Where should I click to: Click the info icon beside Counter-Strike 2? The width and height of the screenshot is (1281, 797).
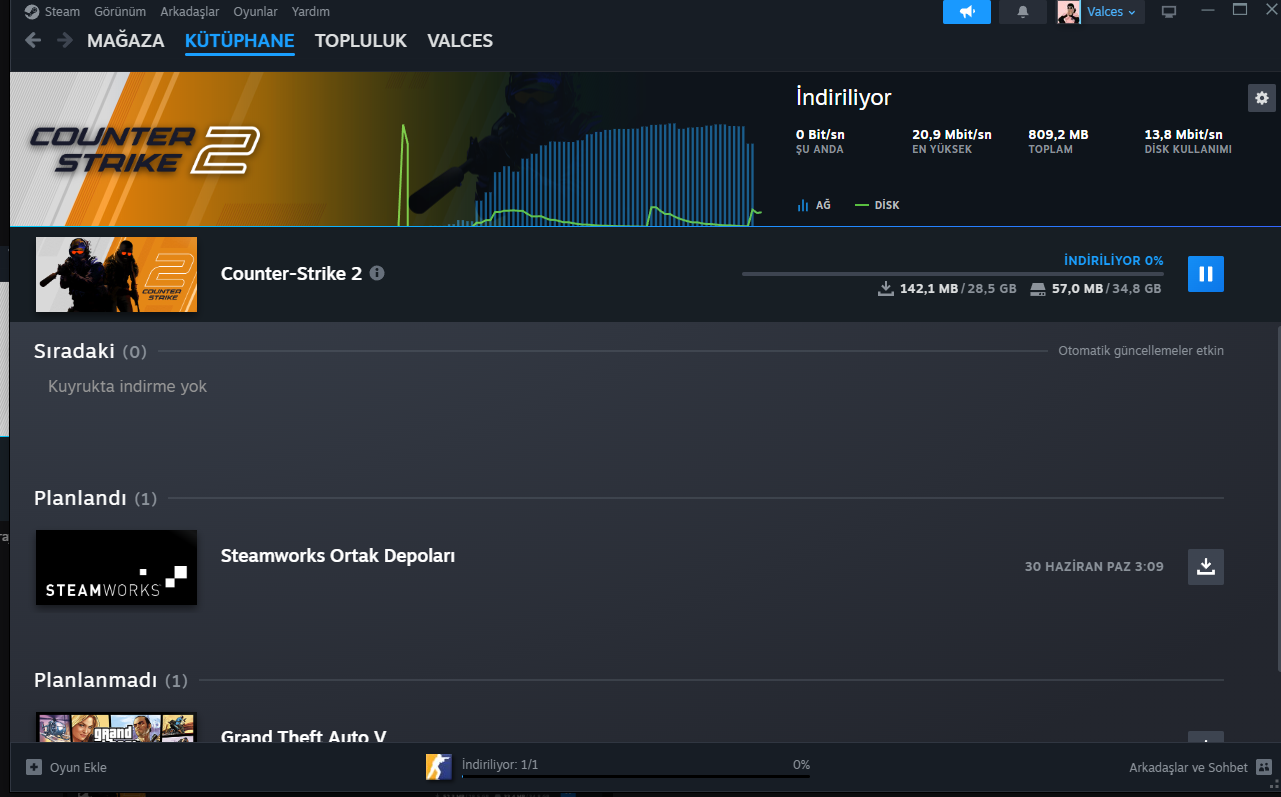coord(377,273)
